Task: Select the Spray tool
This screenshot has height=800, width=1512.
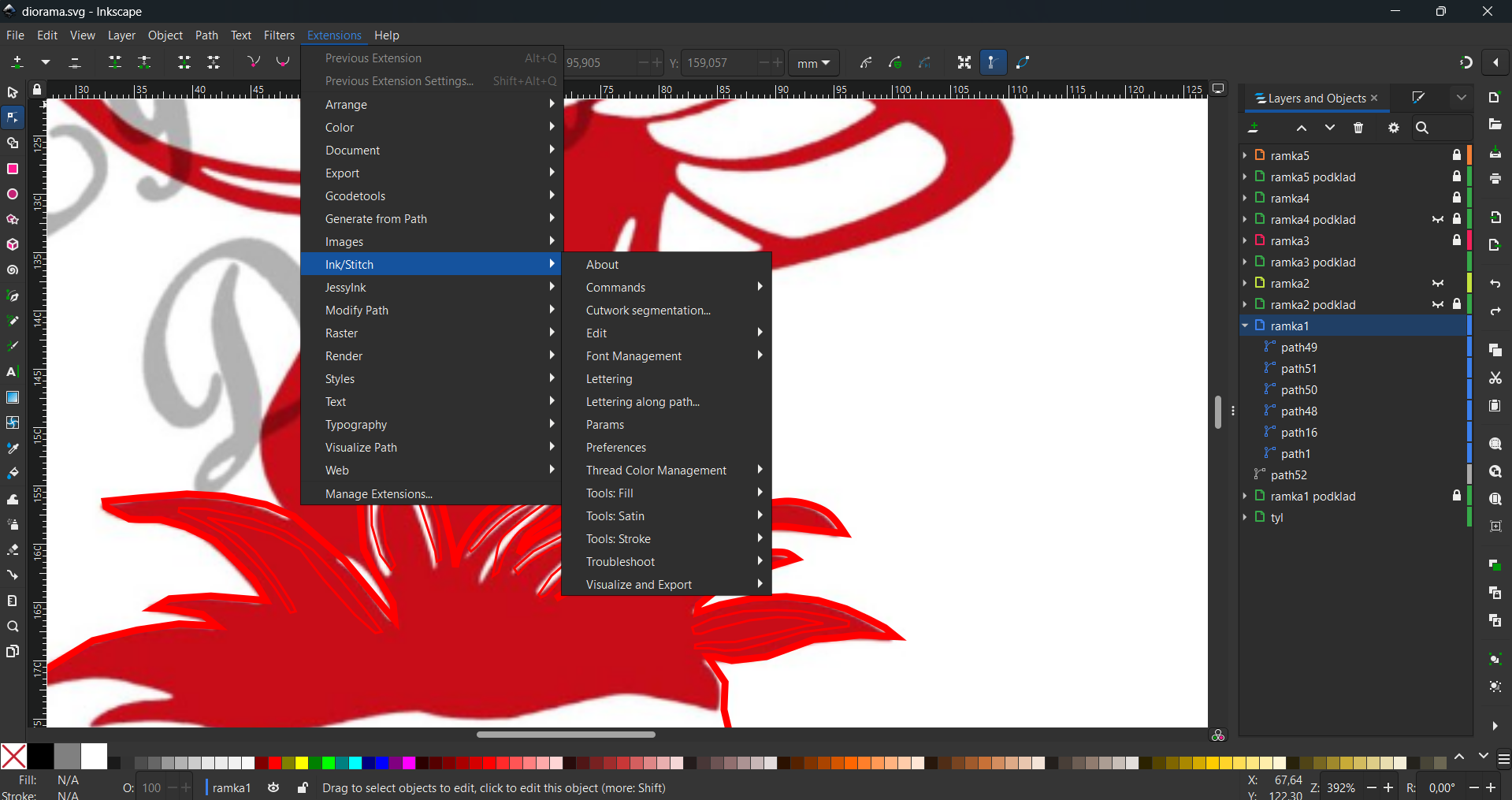Action: pyautogui.click(x=13, y=524)
